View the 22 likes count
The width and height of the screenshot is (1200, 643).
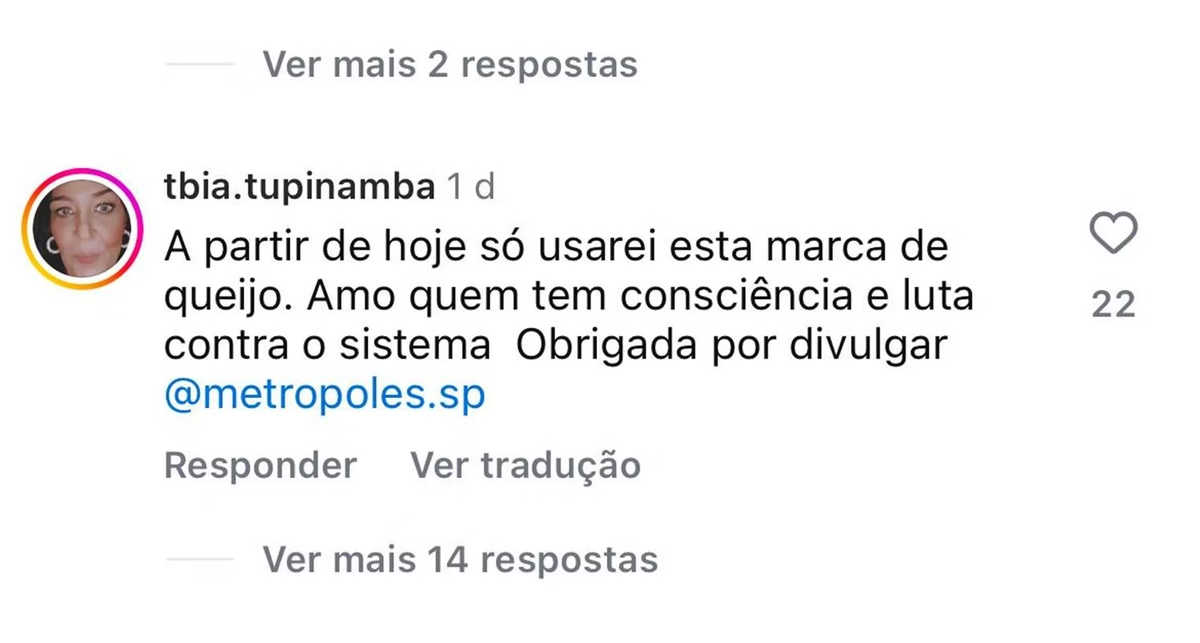pos(1113,305)
